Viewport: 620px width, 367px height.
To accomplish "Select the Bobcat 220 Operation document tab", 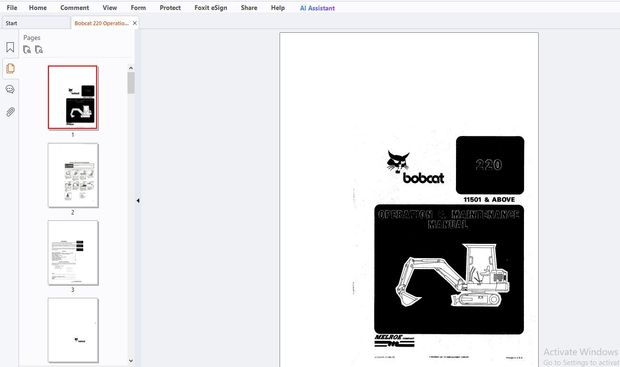I will click(102, 23).
